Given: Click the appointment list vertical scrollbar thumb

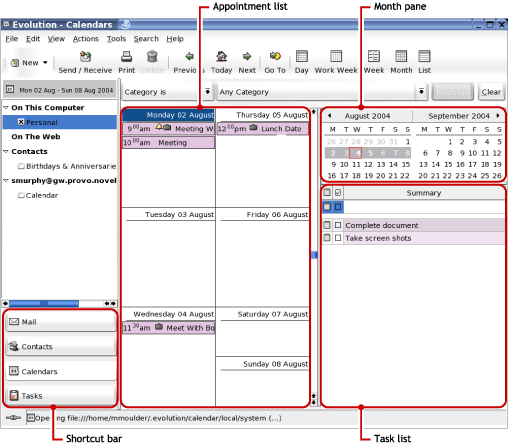Looking at the screenshot, I should click(314, 255).
